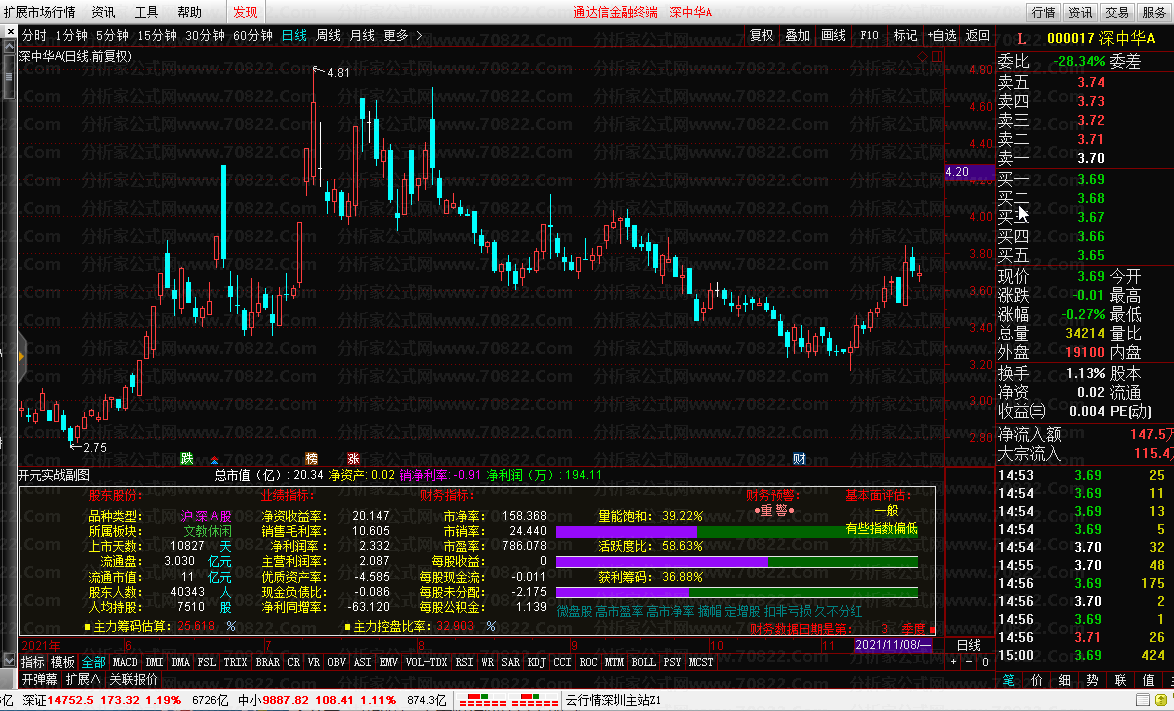Click the green 跌 marker on chart
This screenshot has height=711, width=1174.
186,458
